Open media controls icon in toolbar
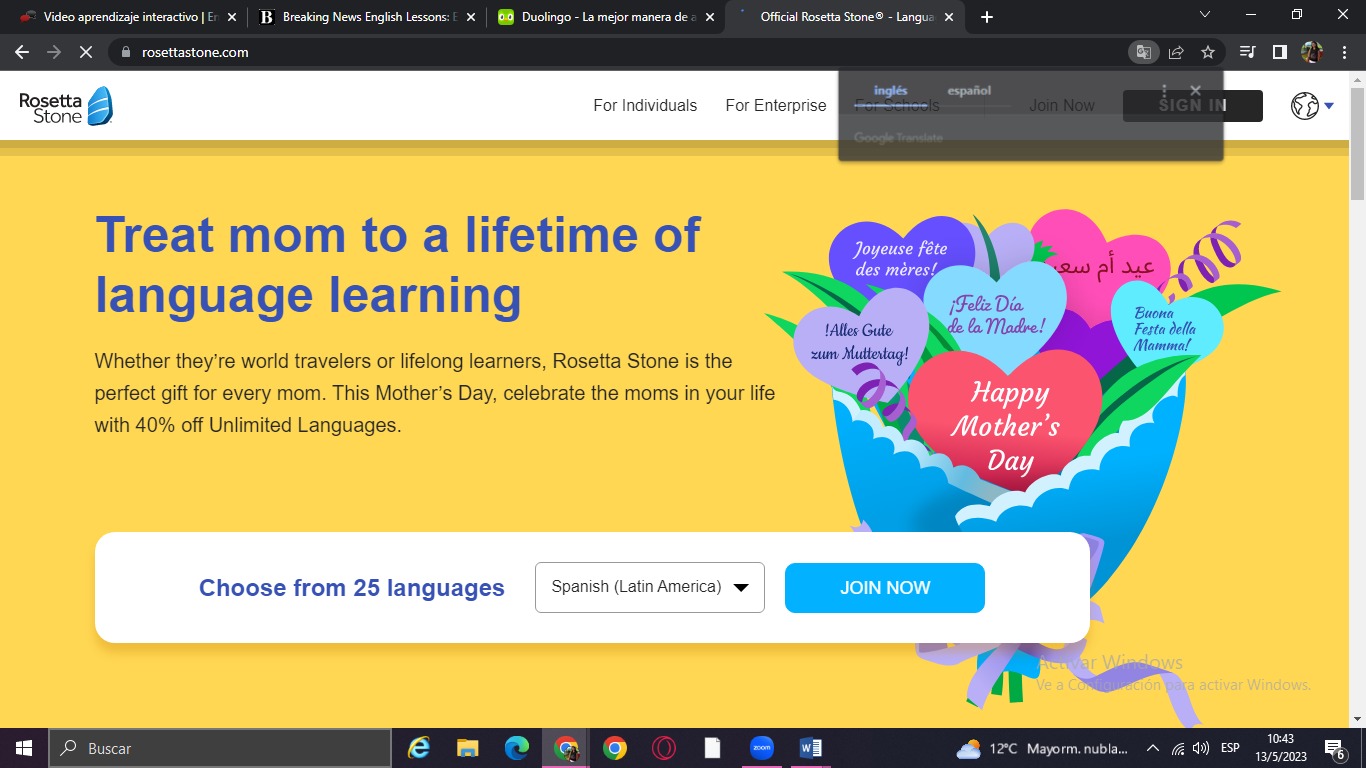This screenshot has width=1366, height=768. point(1247,52)
